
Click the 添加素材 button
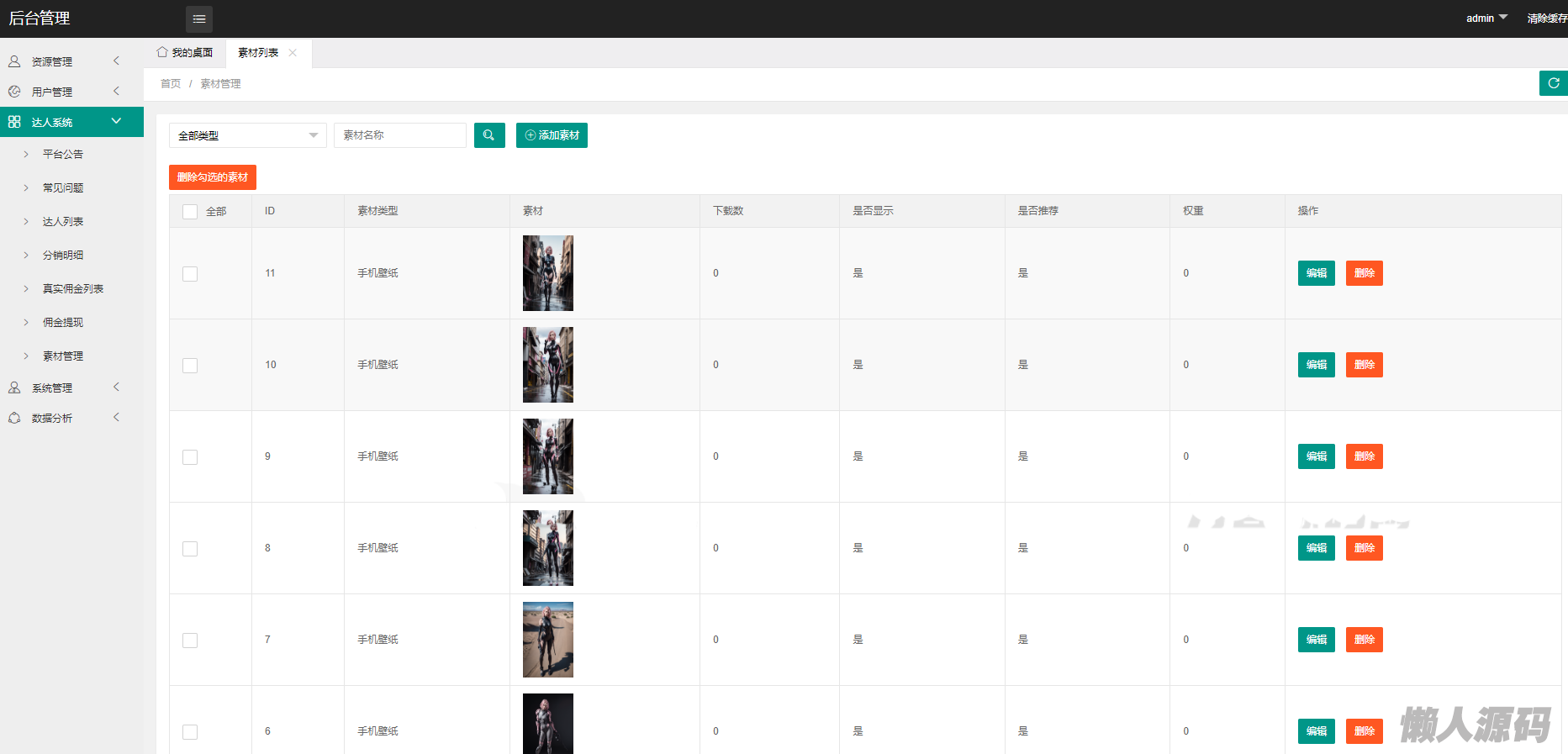(x=552, y=135)
